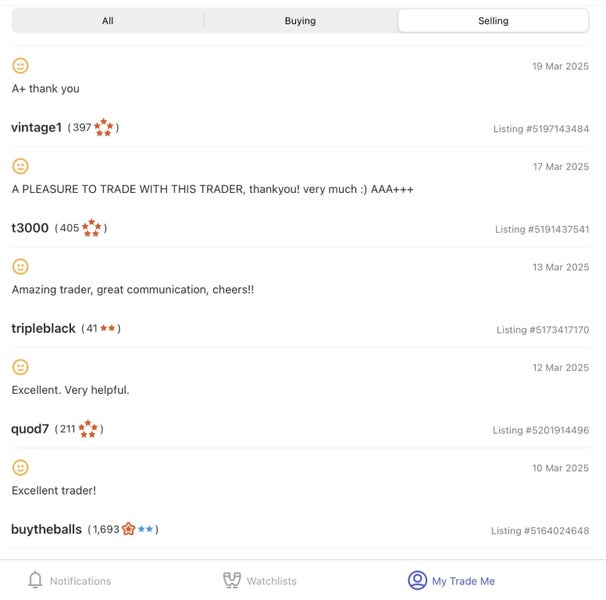
Task: Open Notifications bell icon
Action: (x=35, y=580)
